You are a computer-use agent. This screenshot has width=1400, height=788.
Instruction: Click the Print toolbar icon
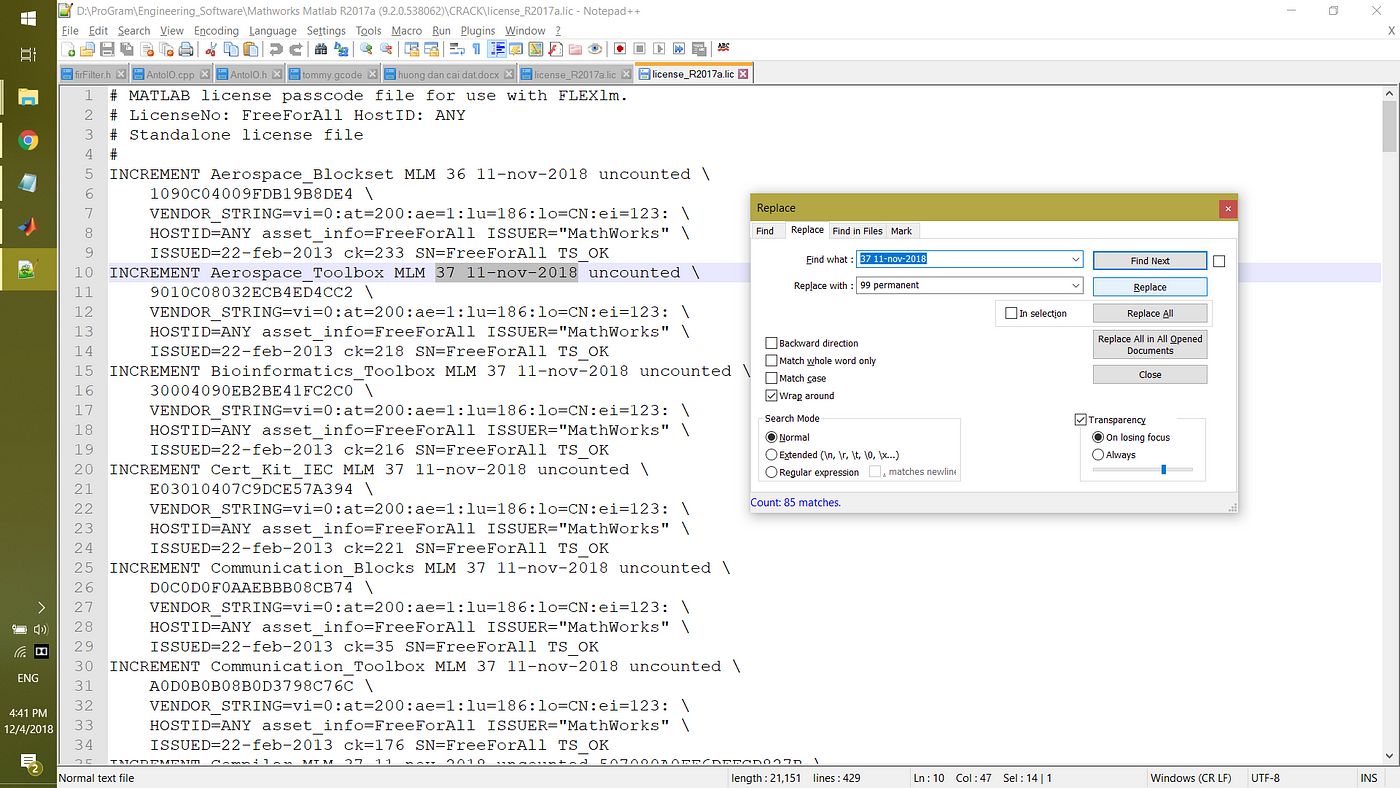pos(185,48)
